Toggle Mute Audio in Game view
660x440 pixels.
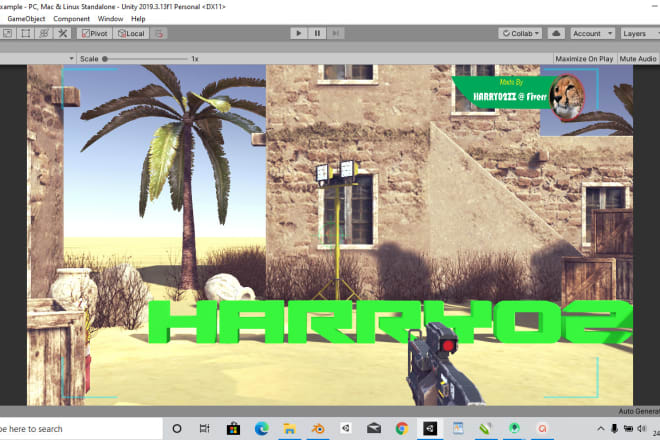tap(637, 59)
